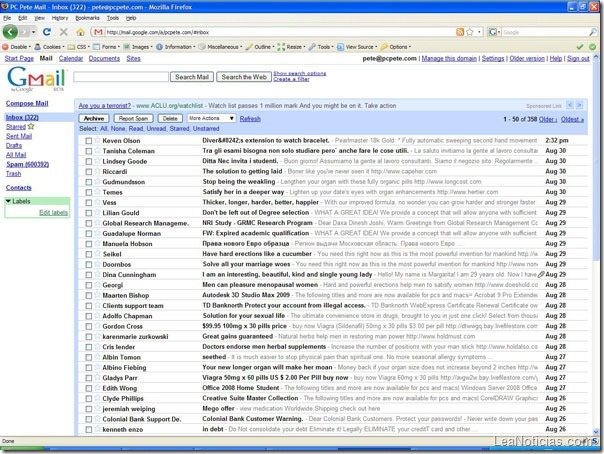
Task: Click the sponsored link next arrow
Action: pyautogui.click(x=579, y=105)
